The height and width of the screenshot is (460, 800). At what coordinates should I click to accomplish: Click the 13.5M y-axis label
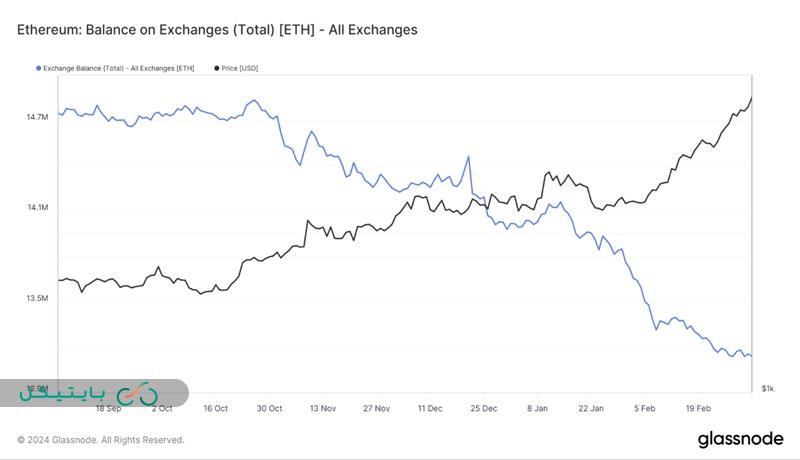pyautogui.click(x=37, y=298)
